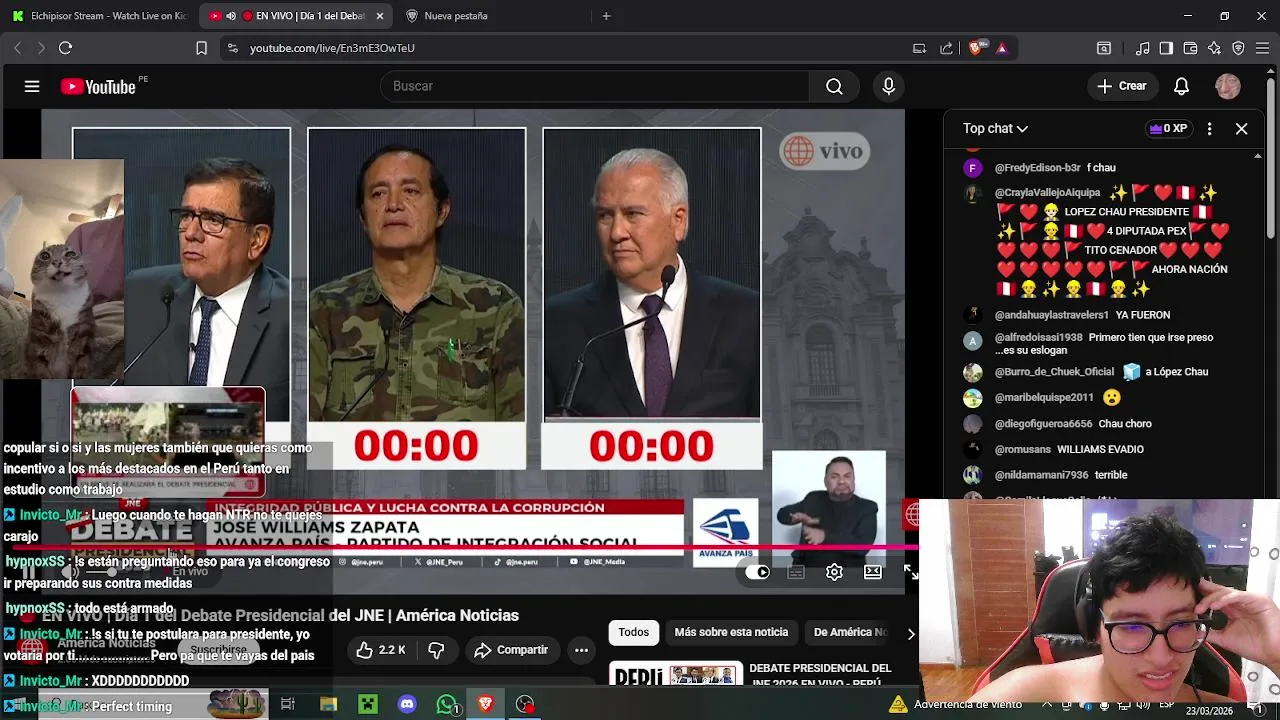Viewport: 1280px width, 720px height.
Task: Close the live chat panel
Action: click(1241, 129)
